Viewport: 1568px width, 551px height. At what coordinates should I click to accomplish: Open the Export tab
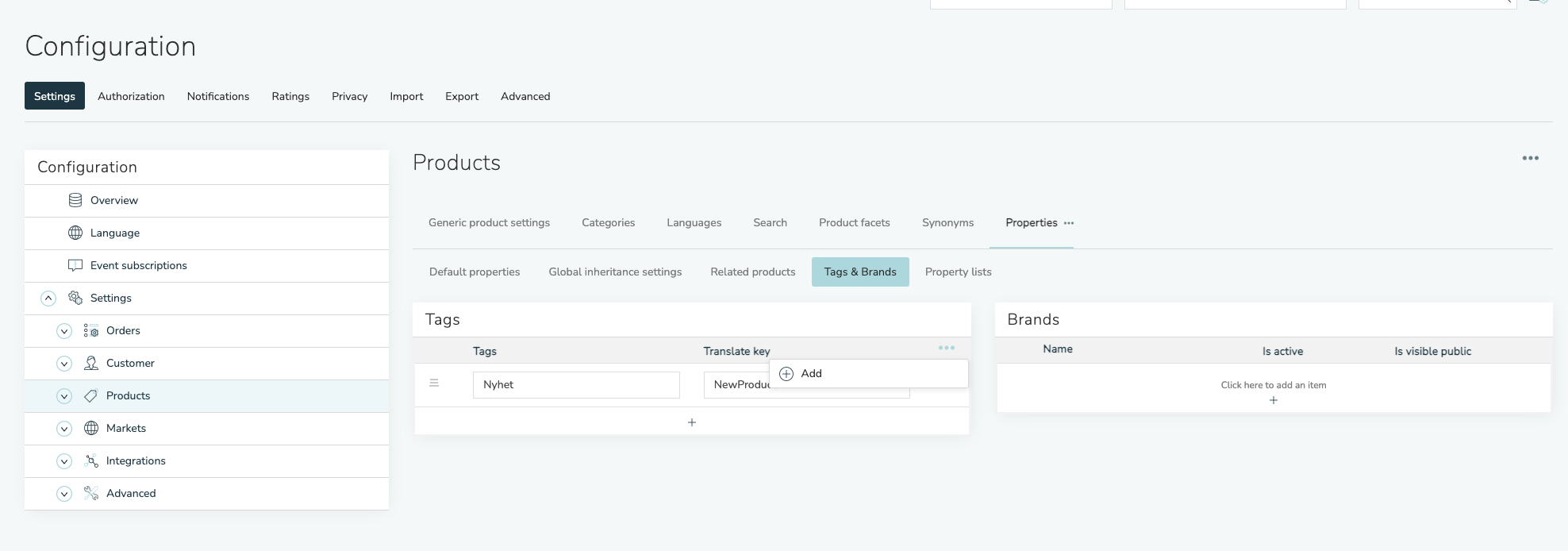click(462, 96)
